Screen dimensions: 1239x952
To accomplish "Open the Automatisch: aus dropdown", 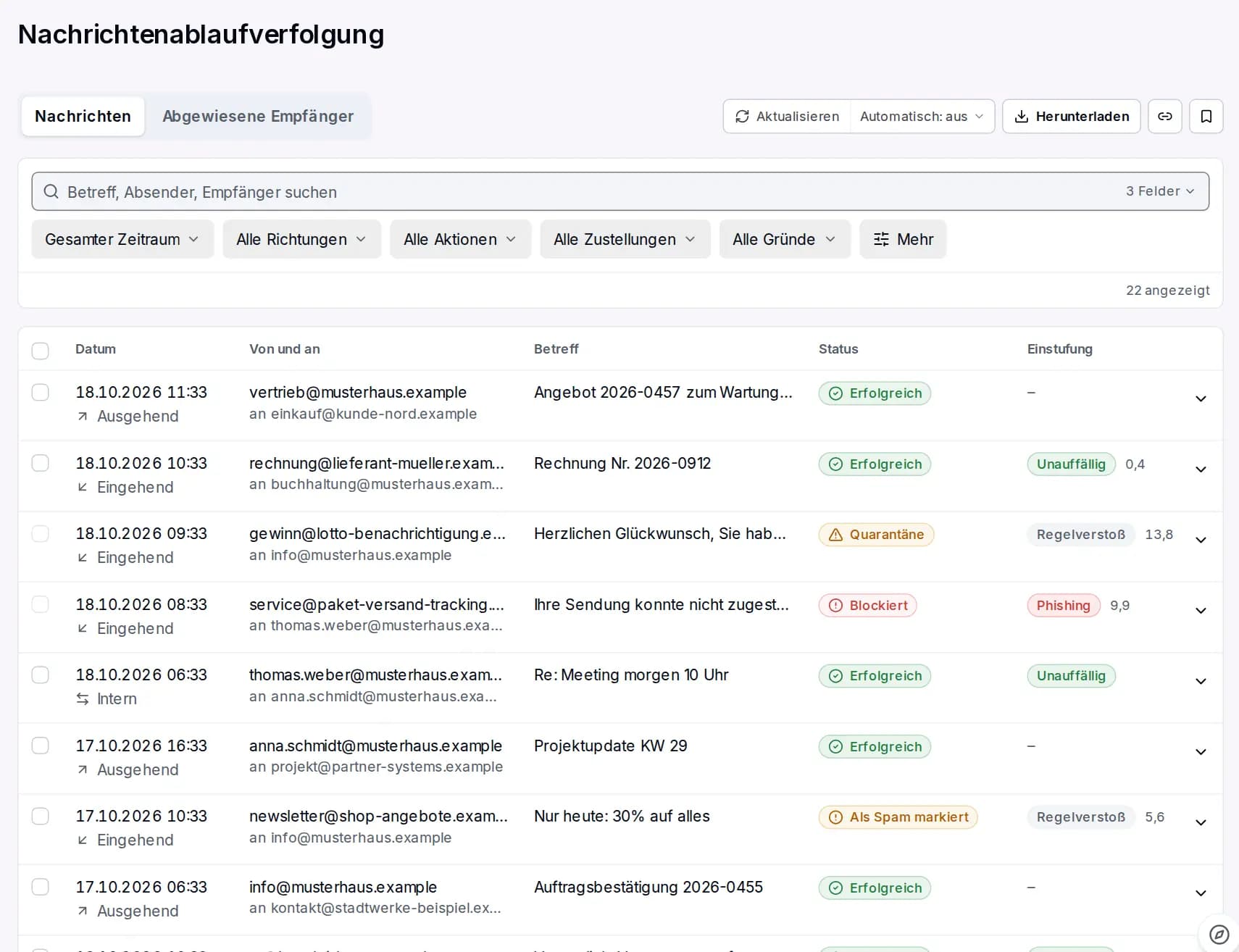I will pos(922,116).
